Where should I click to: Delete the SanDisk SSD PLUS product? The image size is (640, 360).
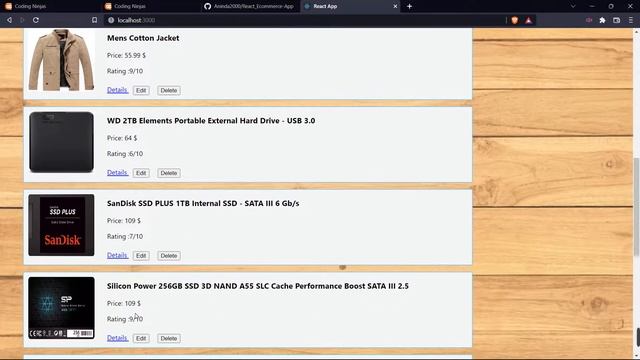click(169, 256)
